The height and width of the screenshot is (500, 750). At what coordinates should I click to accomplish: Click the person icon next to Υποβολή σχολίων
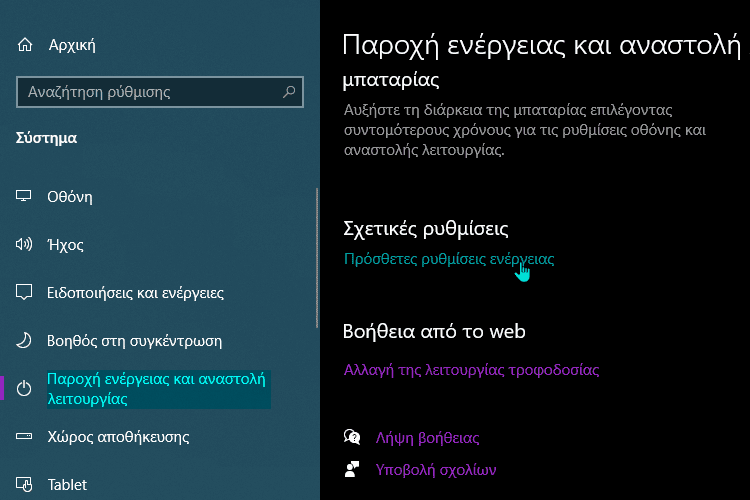pyautogui.click(x=352, y=469)
